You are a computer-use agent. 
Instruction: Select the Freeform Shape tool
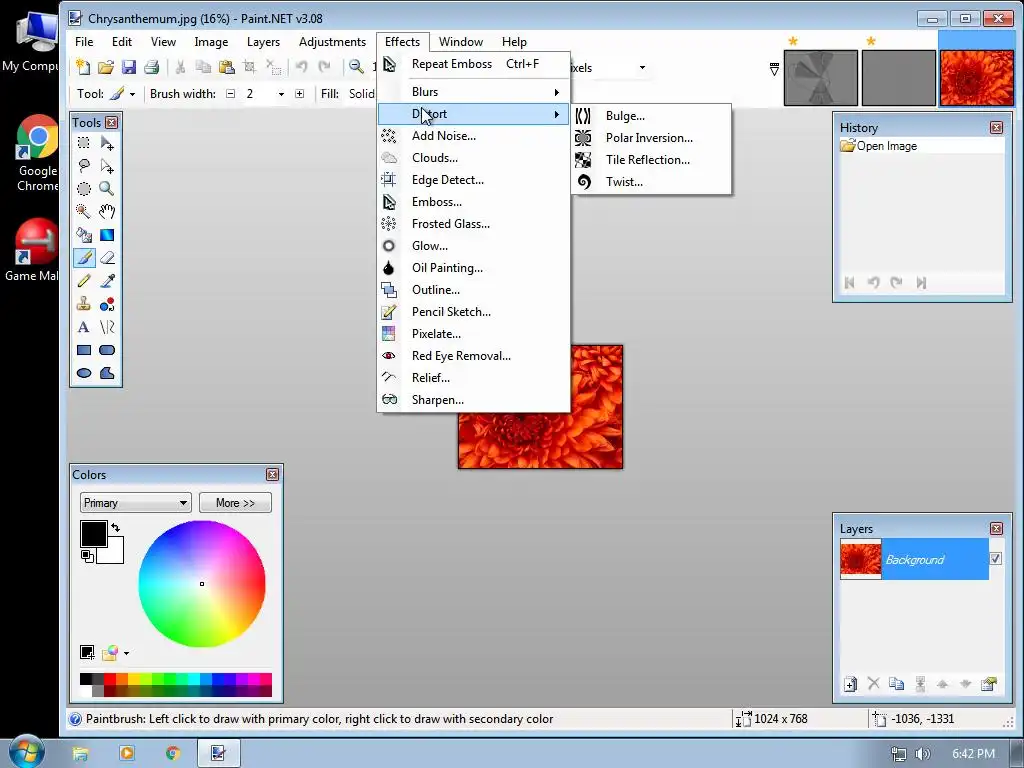point(107,374)
